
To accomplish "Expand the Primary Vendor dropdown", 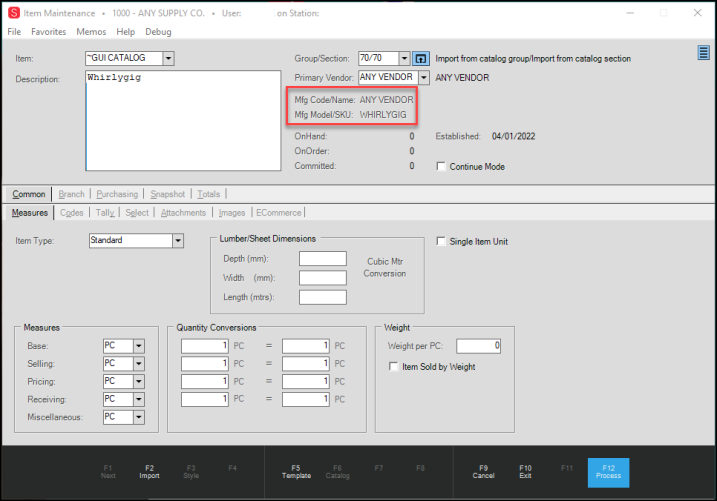I will pos(424,77).
